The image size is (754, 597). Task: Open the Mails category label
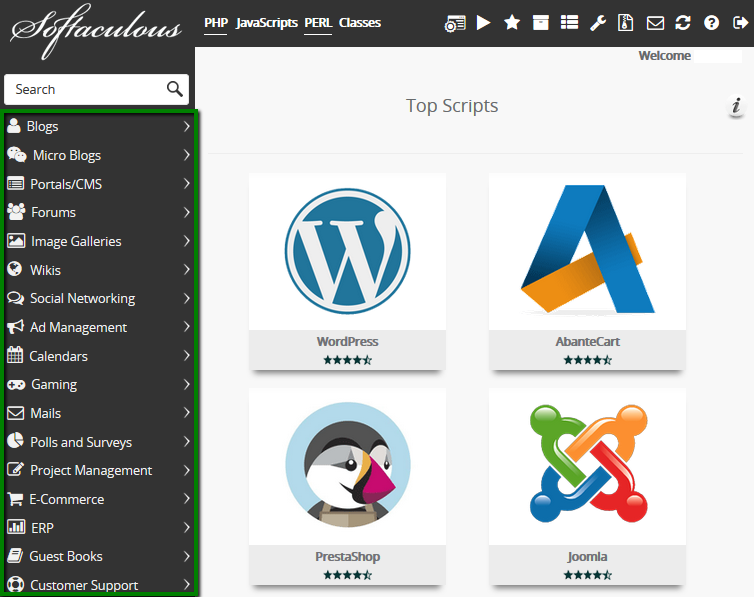46,413
